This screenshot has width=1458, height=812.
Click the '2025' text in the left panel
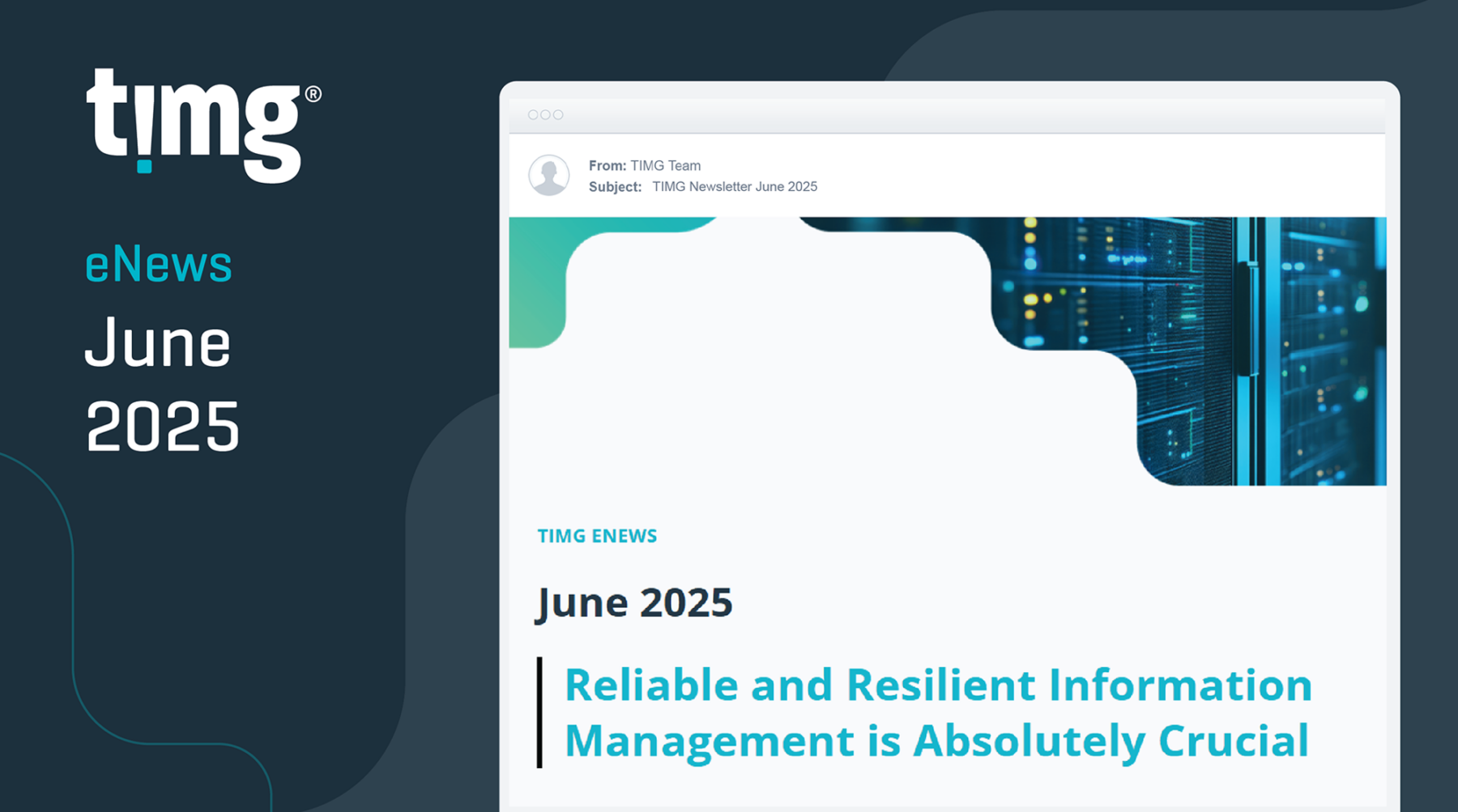coord(163,426)
